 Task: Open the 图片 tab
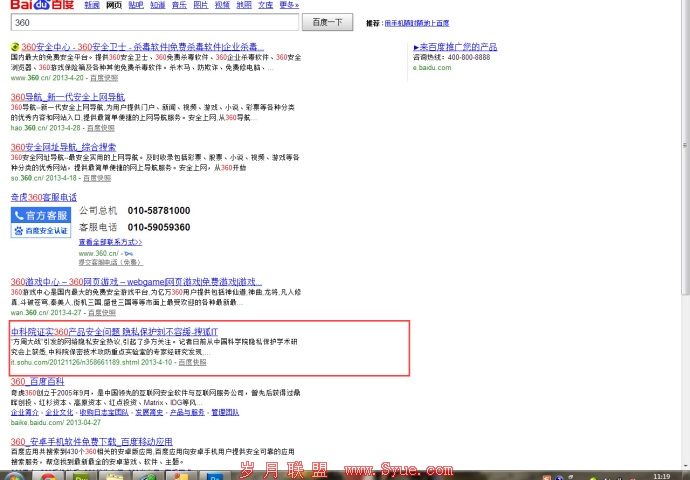(x=201, y=5)
